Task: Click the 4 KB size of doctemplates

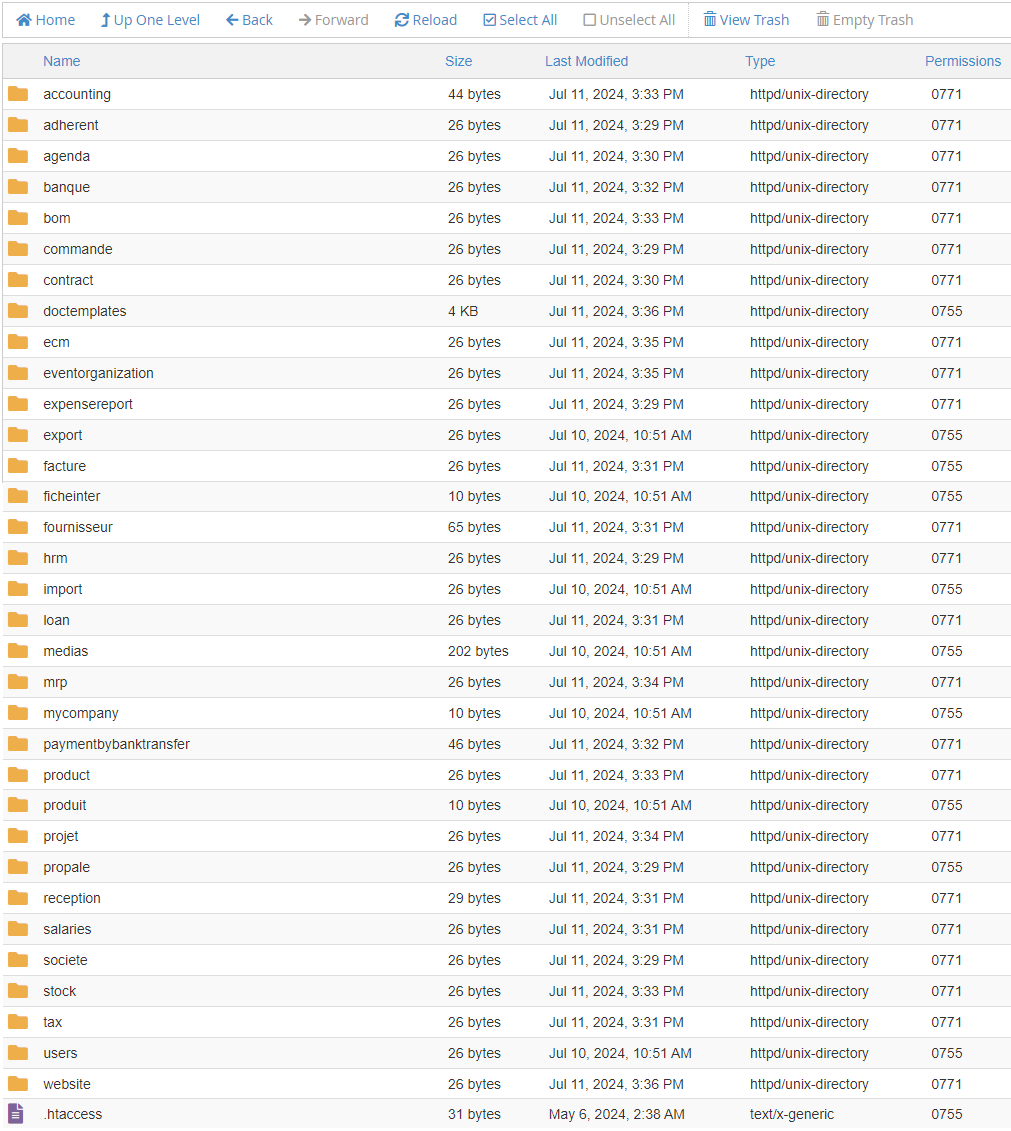Action: (463, 312)
